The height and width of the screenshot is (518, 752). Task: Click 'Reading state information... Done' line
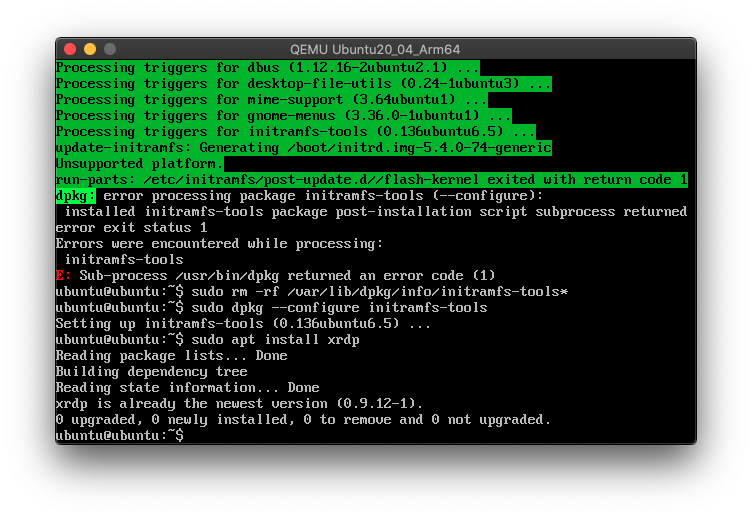coord(188,388)
